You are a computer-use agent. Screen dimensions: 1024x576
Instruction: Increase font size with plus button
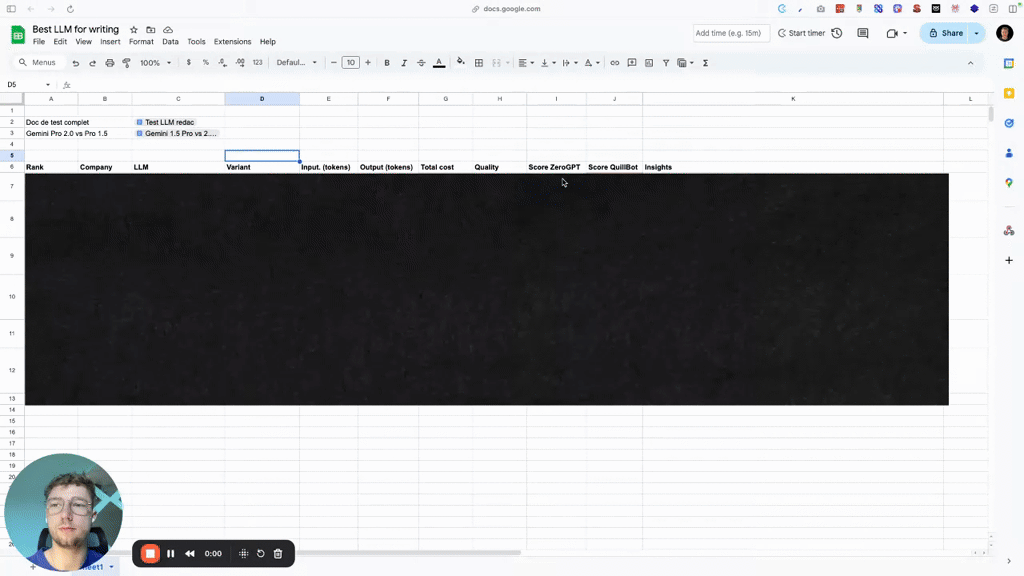368,63
